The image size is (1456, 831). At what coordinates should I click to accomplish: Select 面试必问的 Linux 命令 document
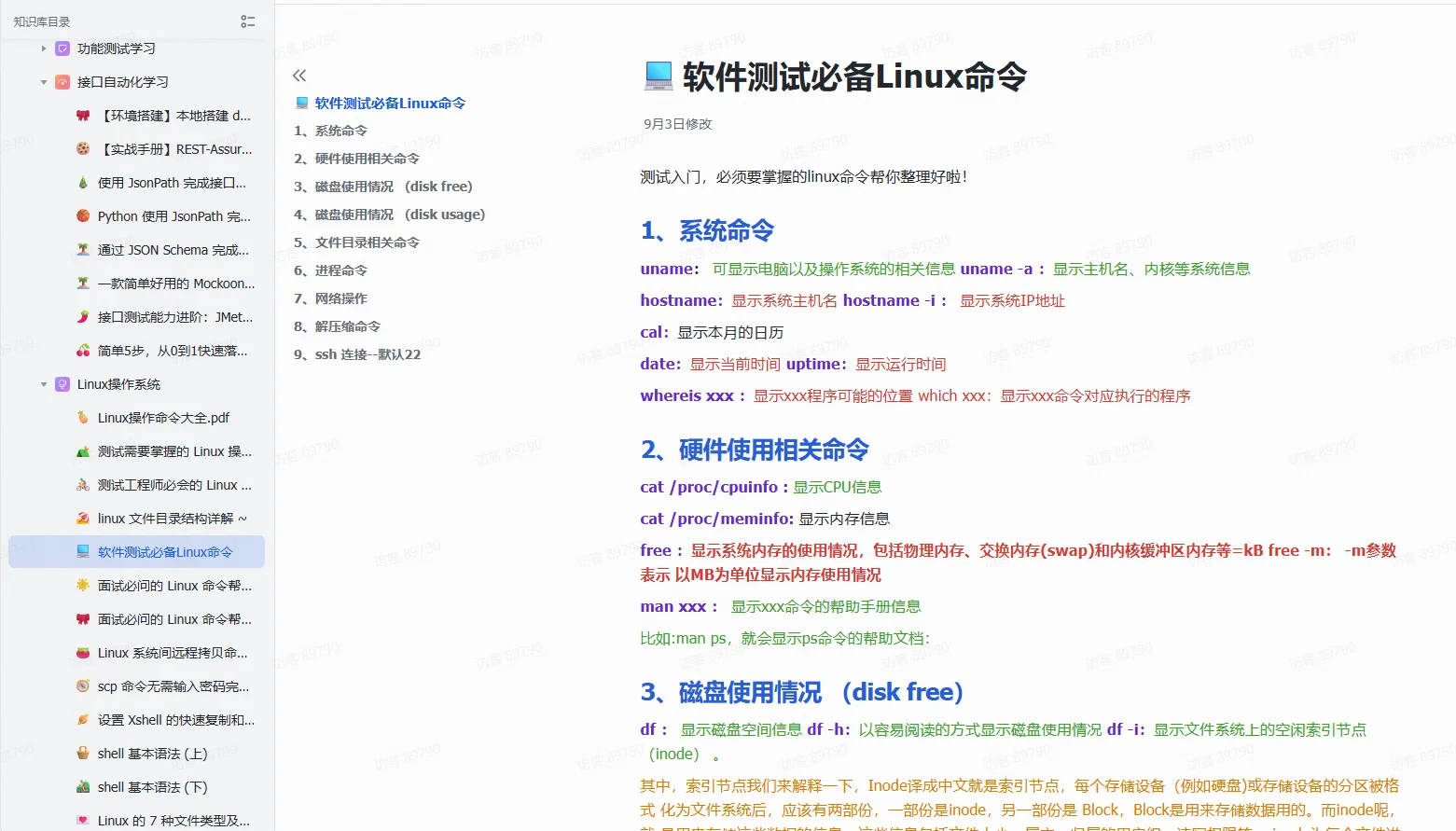coord(163,585)
